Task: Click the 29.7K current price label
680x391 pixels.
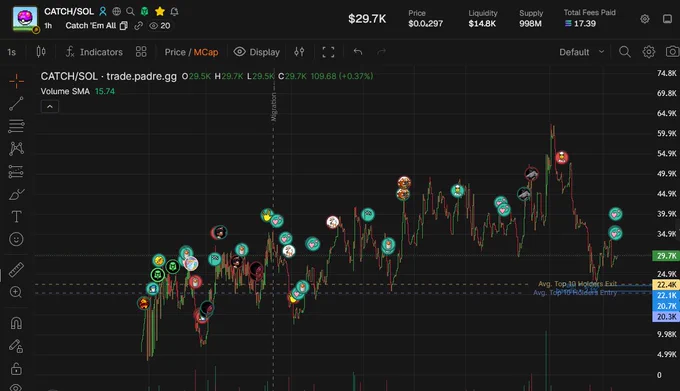Action: pyautogui.click(x=666, y=256)
